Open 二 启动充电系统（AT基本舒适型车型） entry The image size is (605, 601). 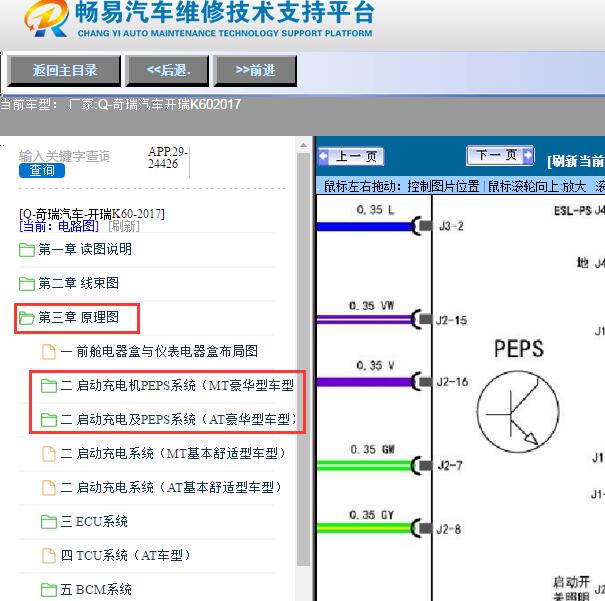tap(171, 487)
